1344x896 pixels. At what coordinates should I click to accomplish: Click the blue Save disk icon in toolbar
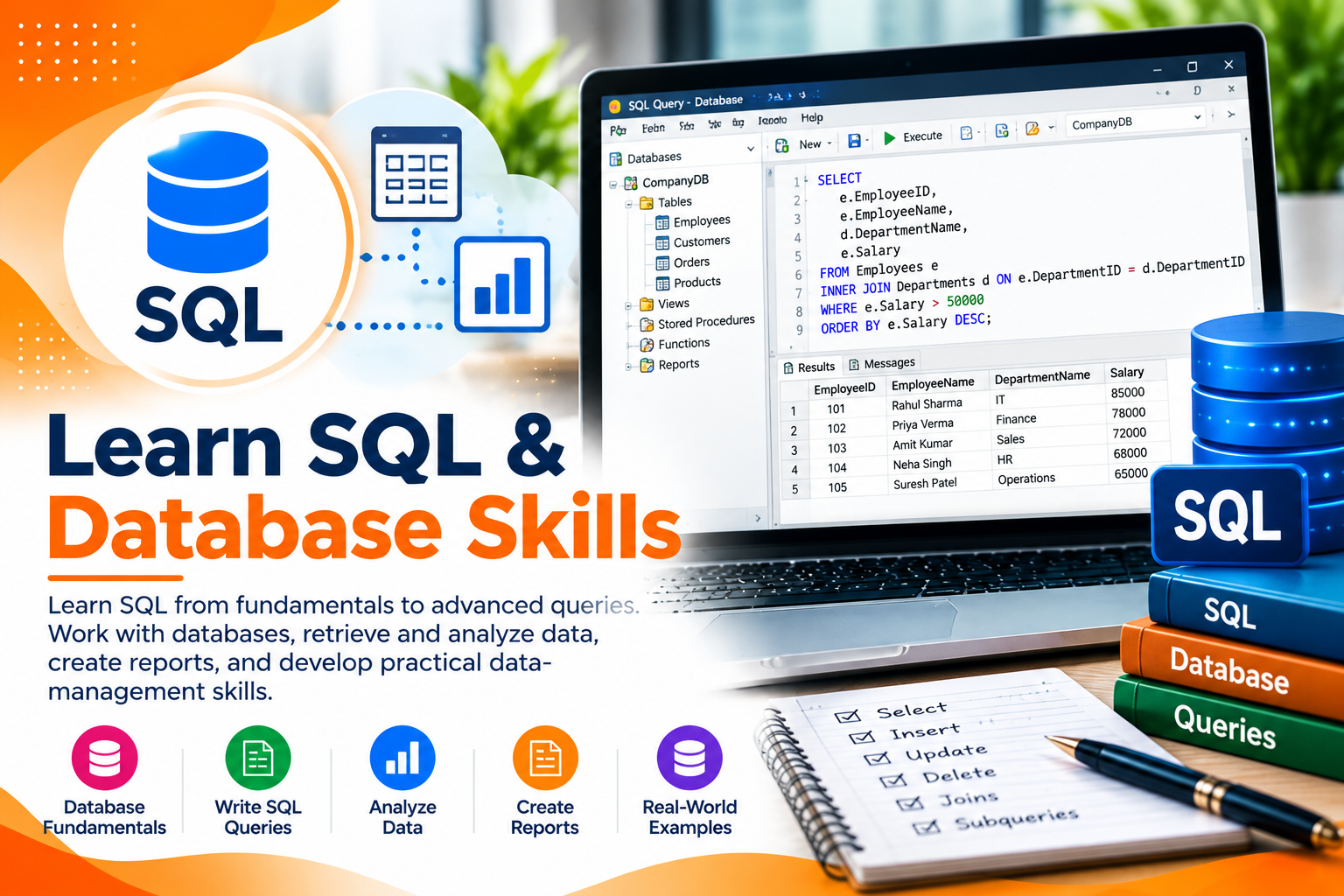[x=854, y=141]
